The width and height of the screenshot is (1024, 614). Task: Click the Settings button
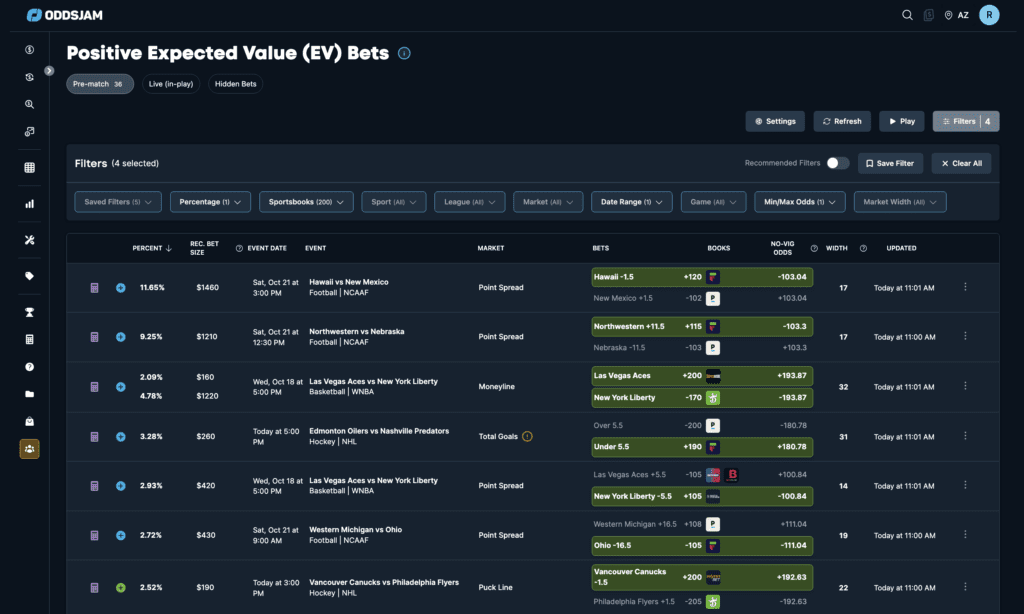(775, 121)
